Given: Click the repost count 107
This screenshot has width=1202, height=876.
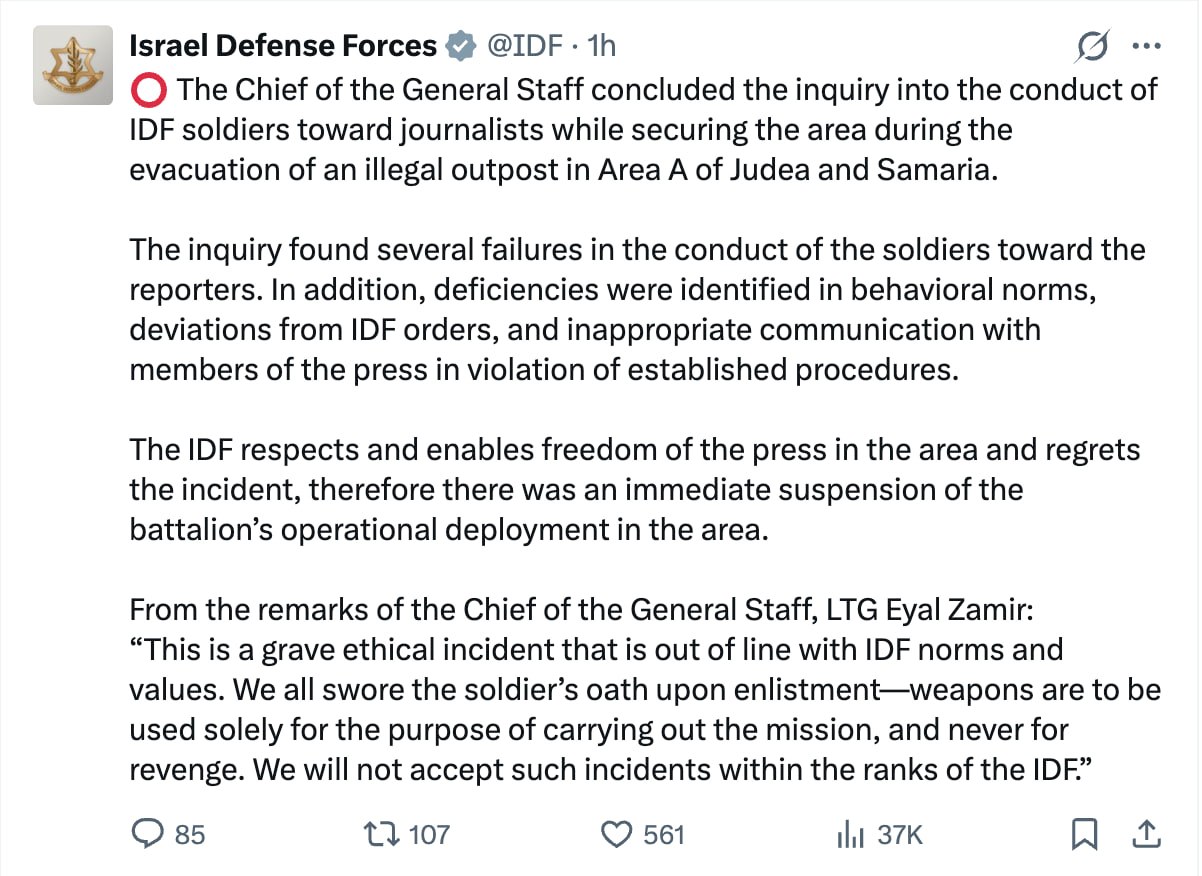Looking at the screenshot, I should (429, 833).
